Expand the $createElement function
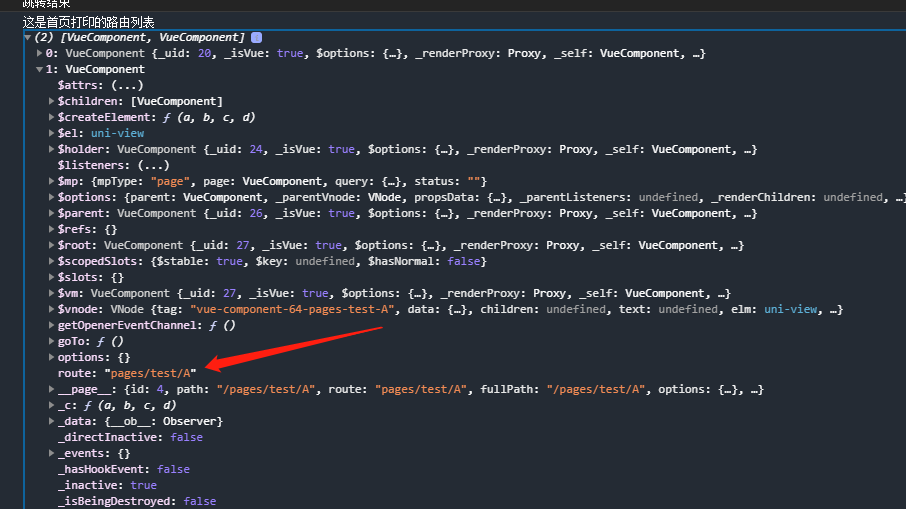The height and width of the screenshot is (509, 906). [51, 117]
